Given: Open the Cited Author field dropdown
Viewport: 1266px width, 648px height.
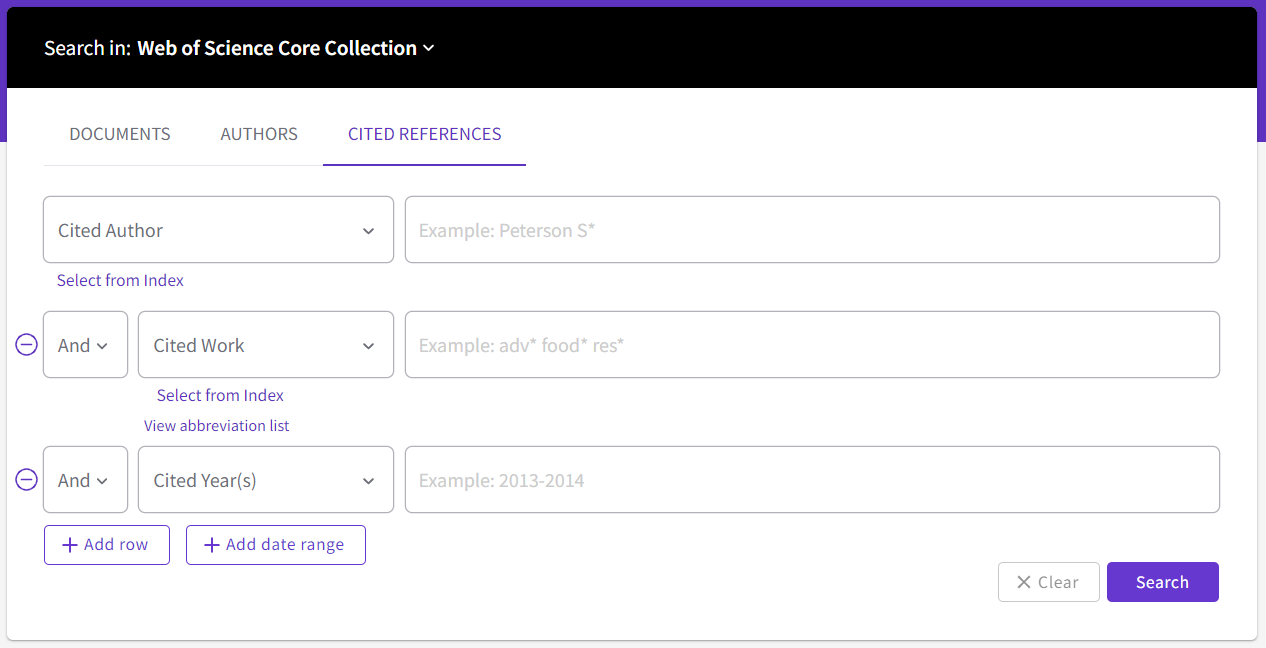Looking at the screenshot, I should tap(218, 230).
